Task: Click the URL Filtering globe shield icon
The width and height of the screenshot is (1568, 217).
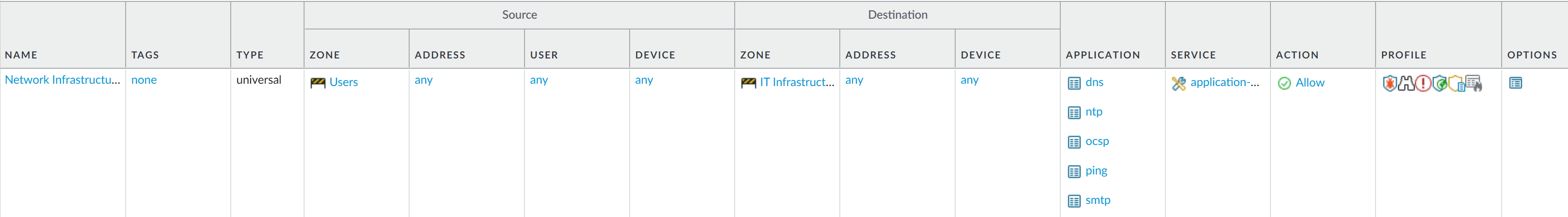Action: [x=1440, y=83]
